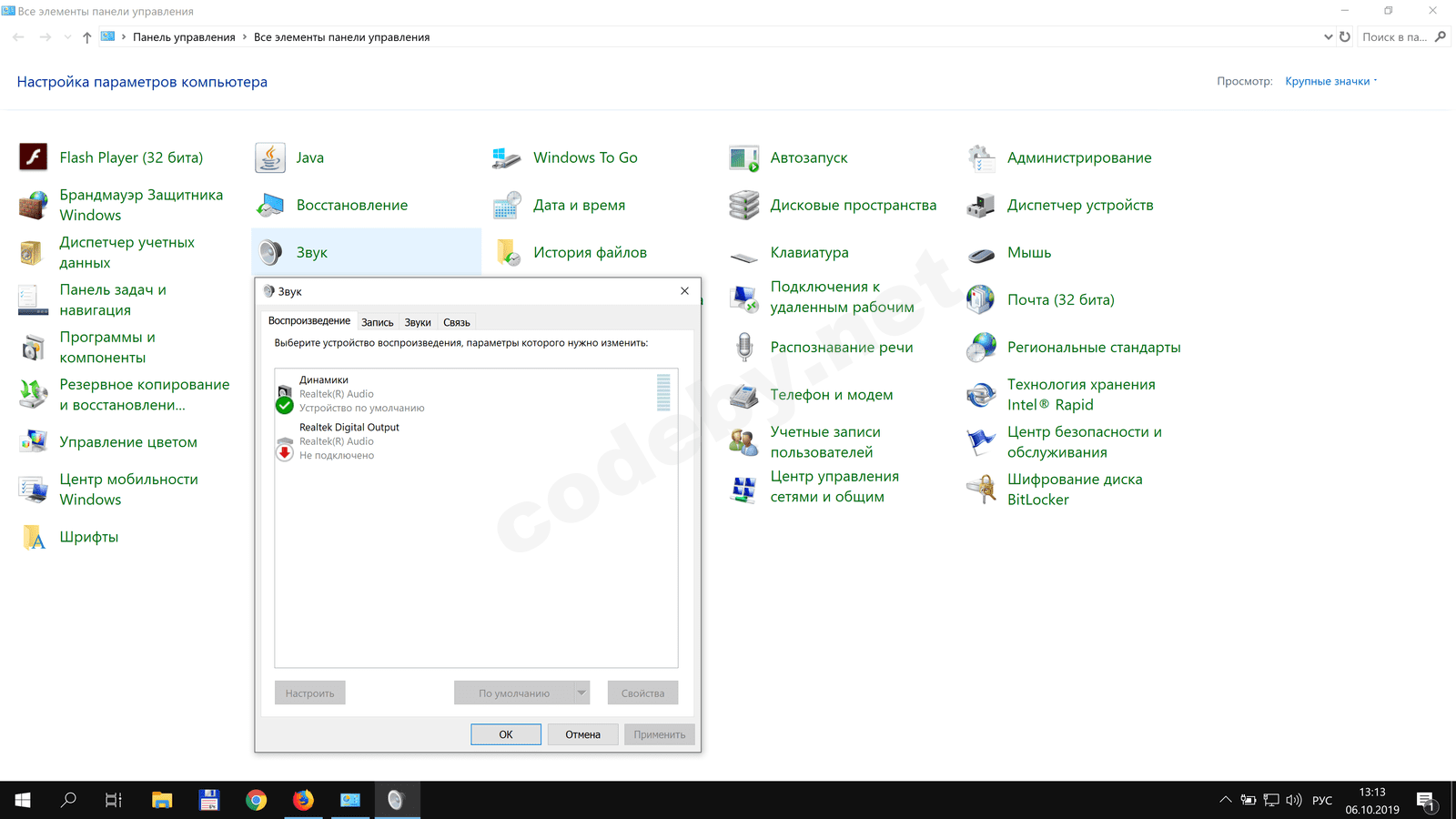Click the Все элементы панели управления breadcrumb
Image resolution: width=1456 pixels, height=819 pixels.
coord(342,37)
